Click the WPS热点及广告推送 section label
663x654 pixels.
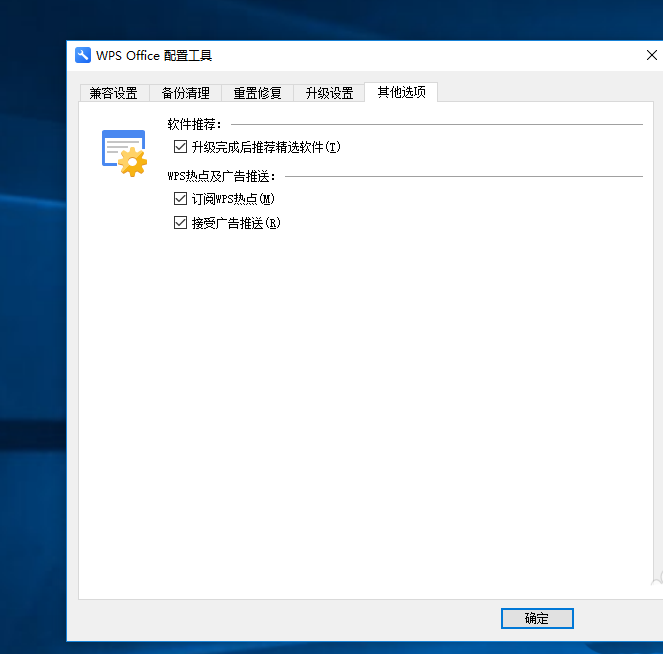(221, 176)
